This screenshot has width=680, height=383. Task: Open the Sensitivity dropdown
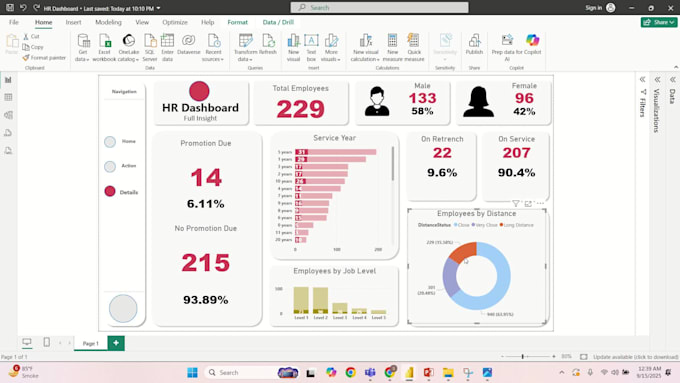click(445, 48)
